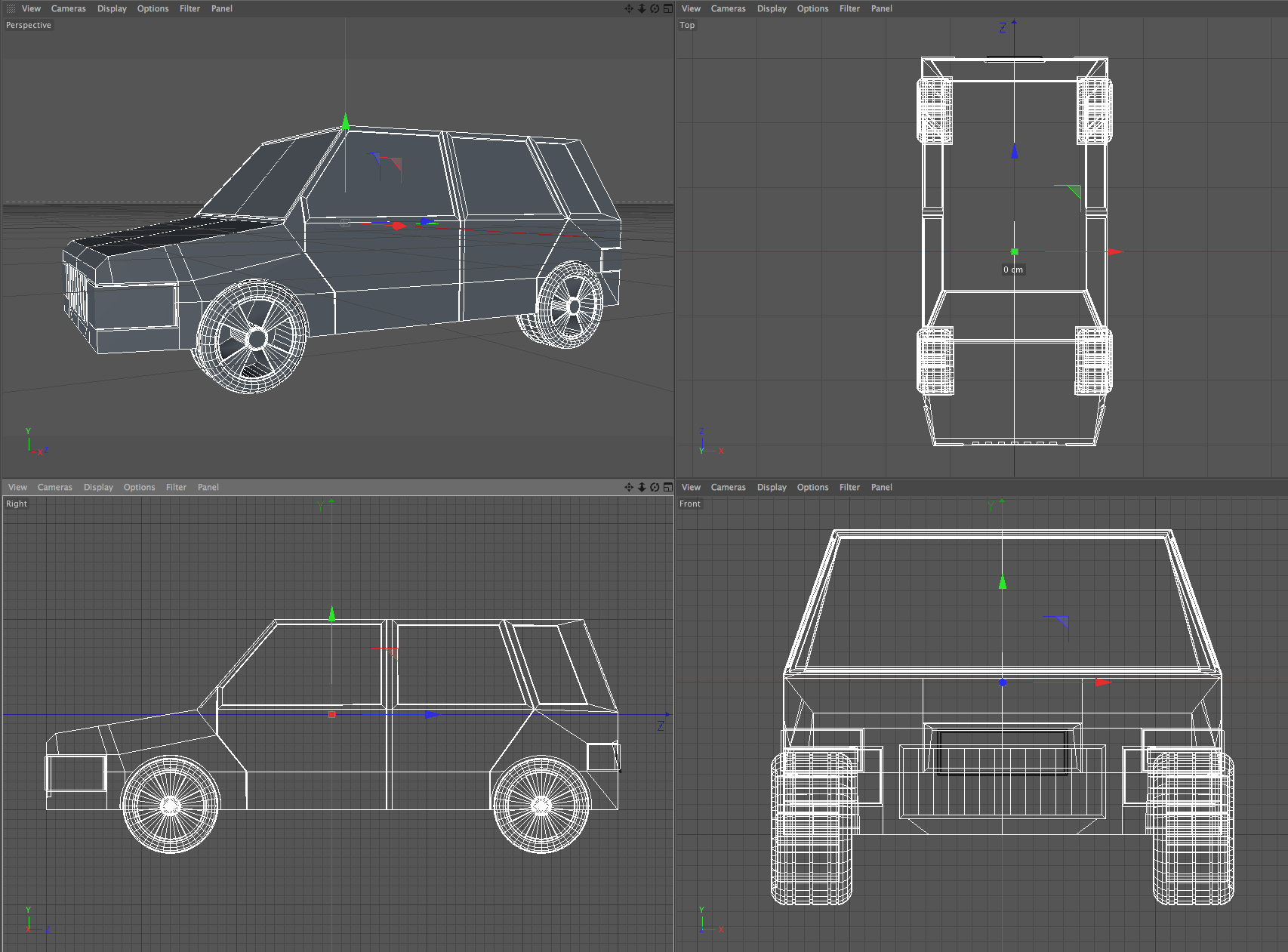The width and height of the screenshot is (1288, 952).
Task: Click the pan (move camera) icon in Perspective viewport
Action: pos(629,8)
